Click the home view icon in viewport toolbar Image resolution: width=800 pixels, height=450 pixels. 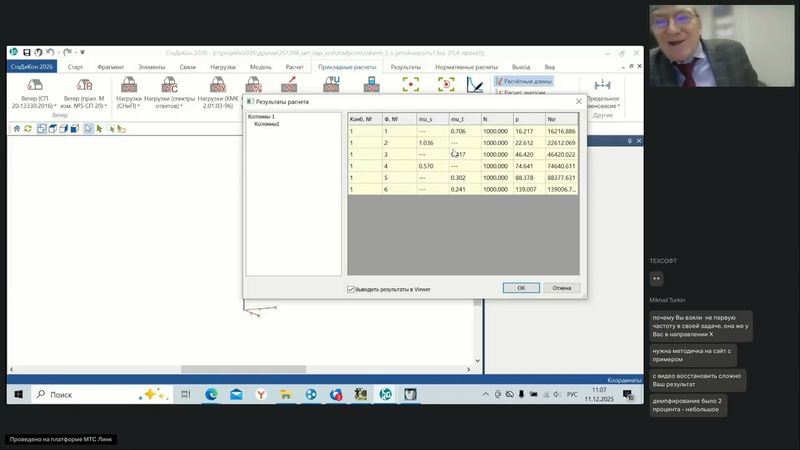tap(16, 128)
